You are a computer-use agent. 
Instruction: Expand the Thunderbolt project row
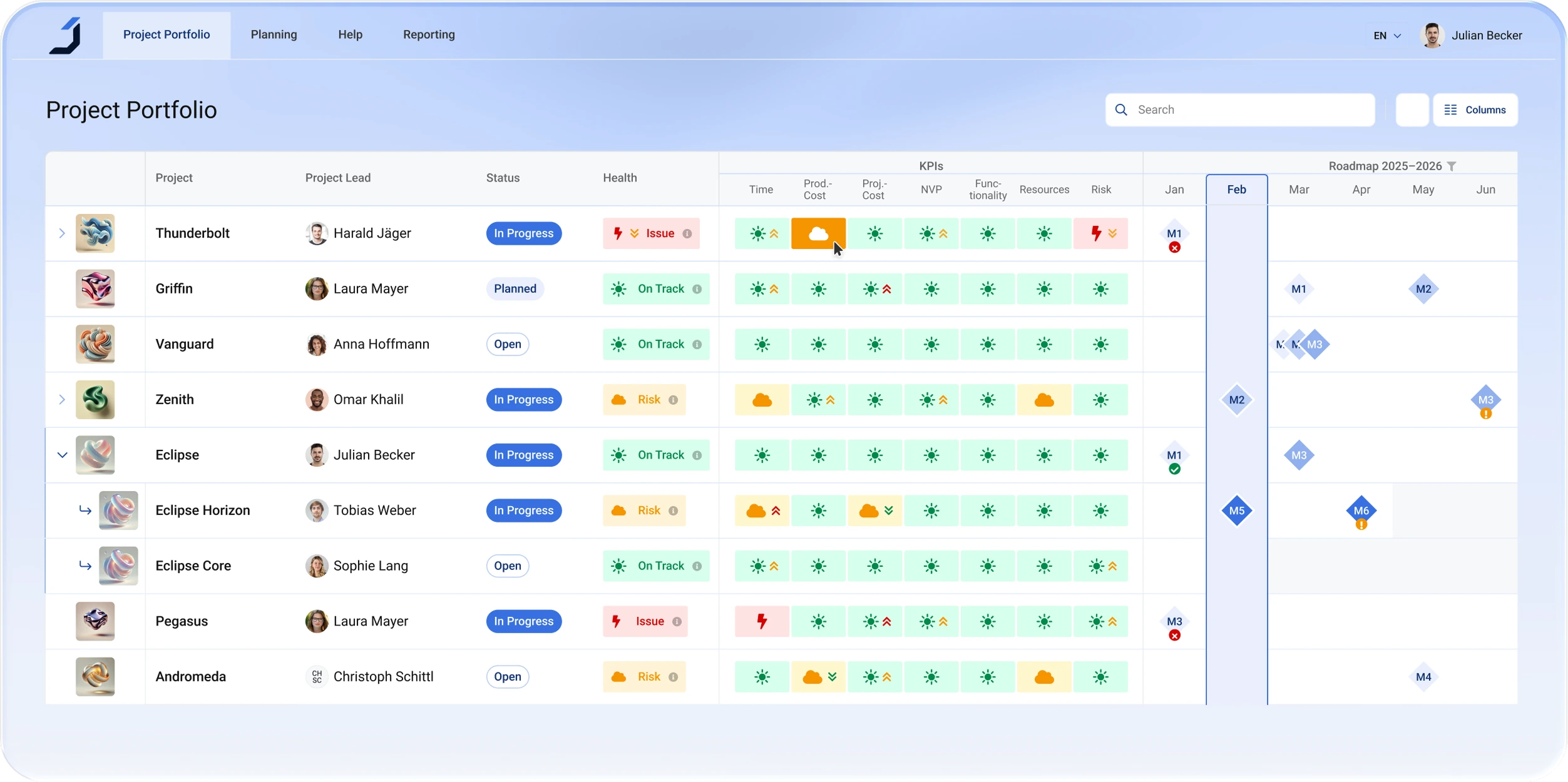[x=62, y=233]
